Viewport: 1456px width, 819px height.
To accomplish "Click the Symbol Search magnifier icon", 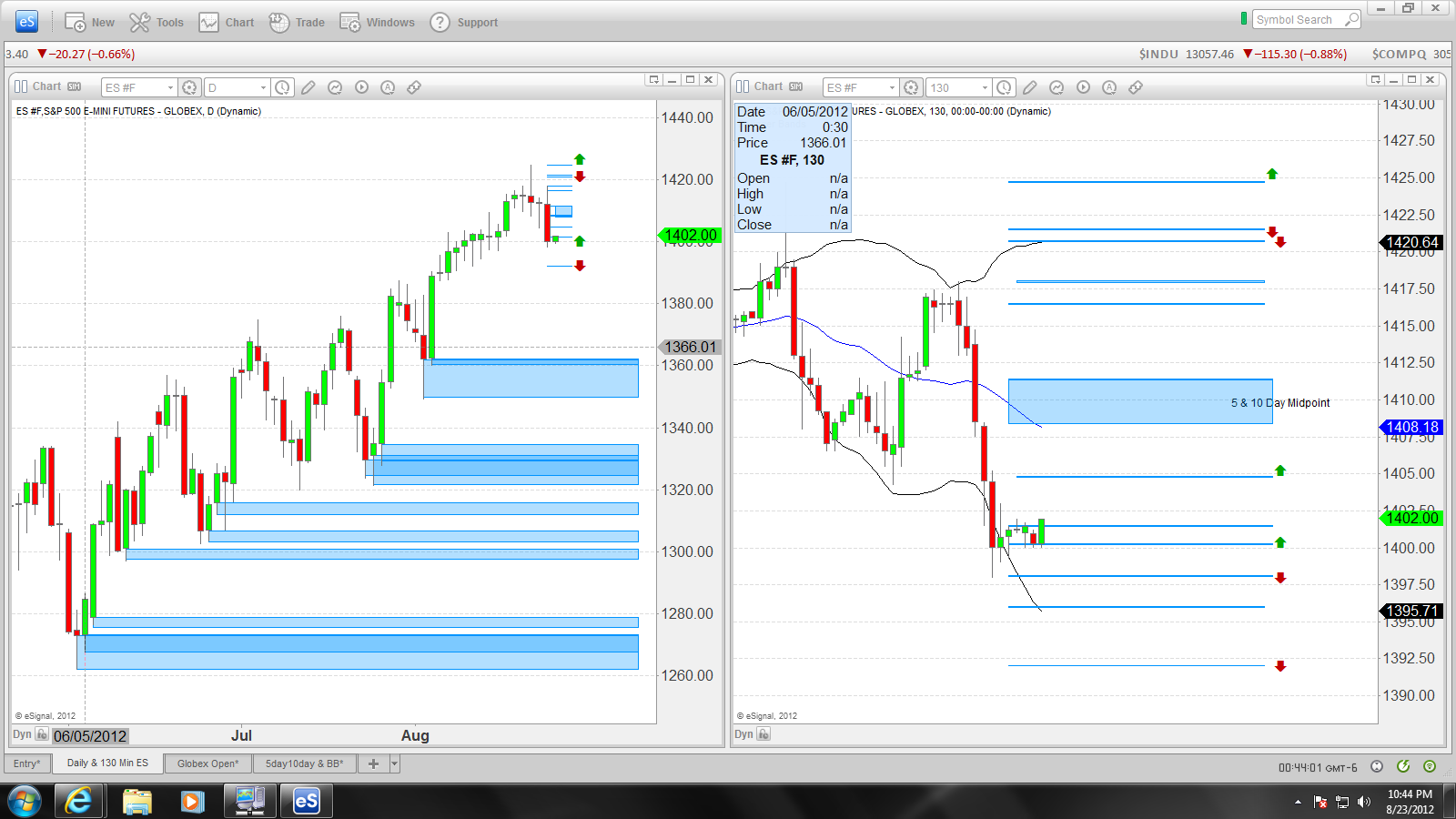I will pos(1352,20).
